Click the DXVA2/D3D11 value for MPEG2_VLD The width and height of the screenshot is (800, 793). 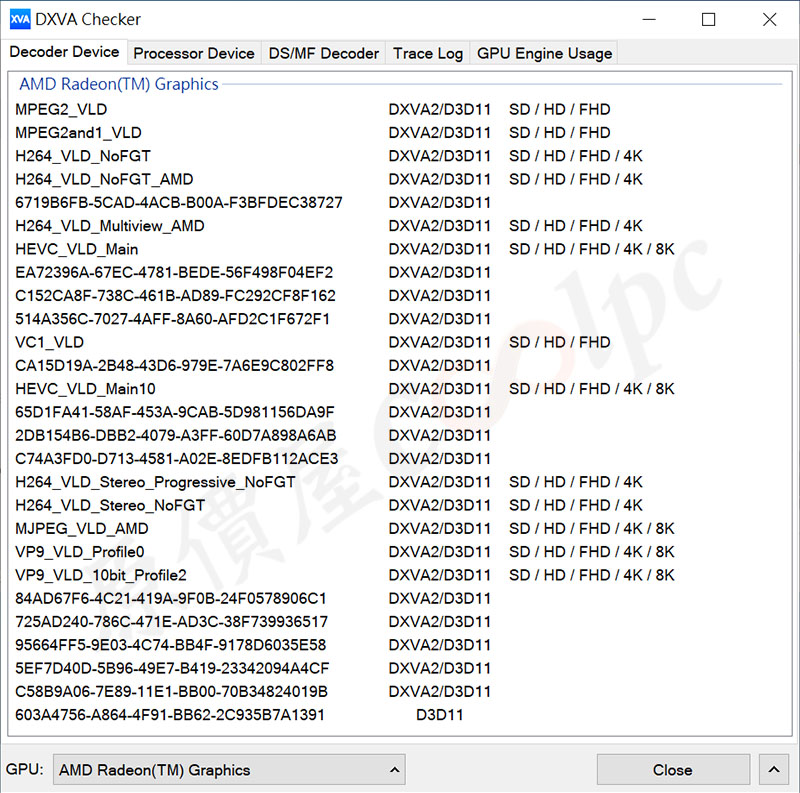(x=439, y=109)
